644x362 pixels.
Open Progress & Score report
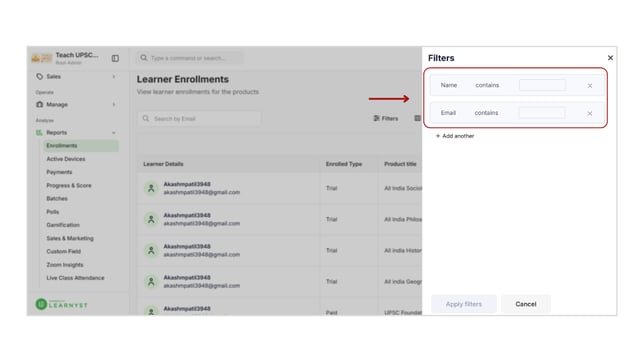(69, 186)
